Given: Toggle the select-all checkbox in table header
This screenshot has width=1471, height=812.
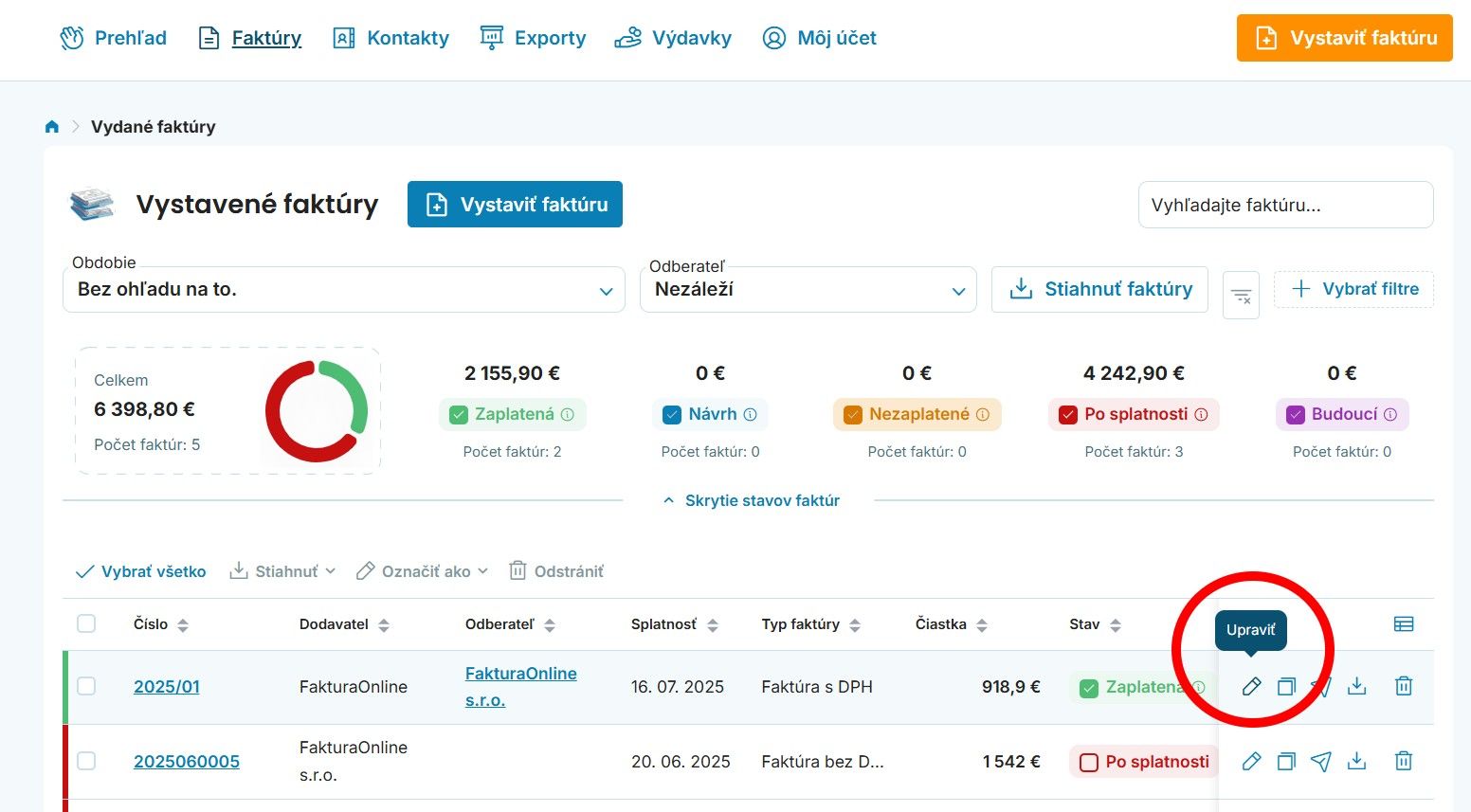Looking at the screenshot, I should coord(86,623).
